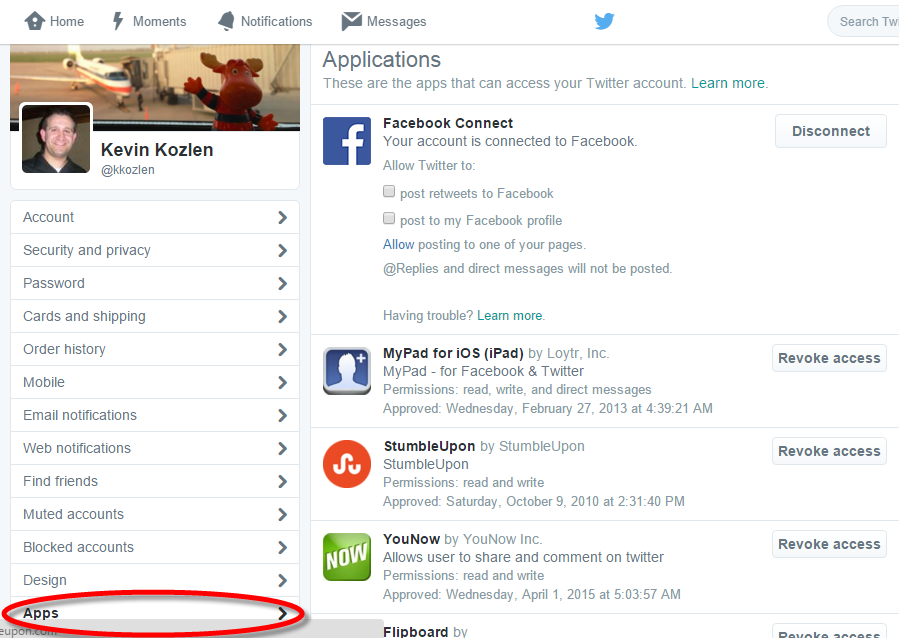Click Kevin Kozlen's profile photo
Image resolution: width=899 pixels, height=638 pixels.
(x=56, y=139)
